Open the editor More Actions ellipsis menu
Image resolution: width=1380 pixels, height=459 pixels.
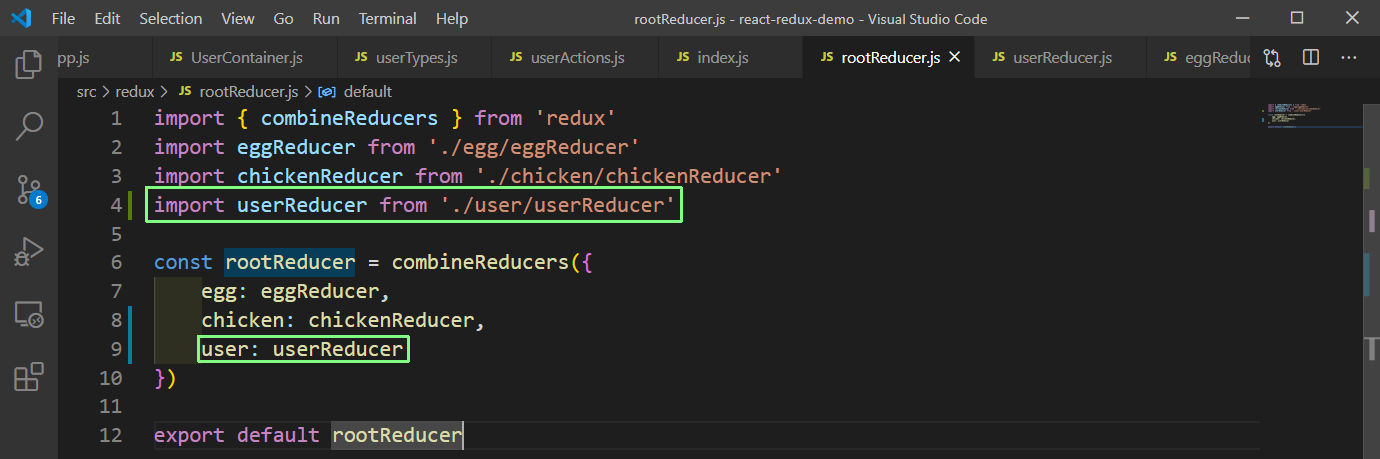[x=1349, y=58]
